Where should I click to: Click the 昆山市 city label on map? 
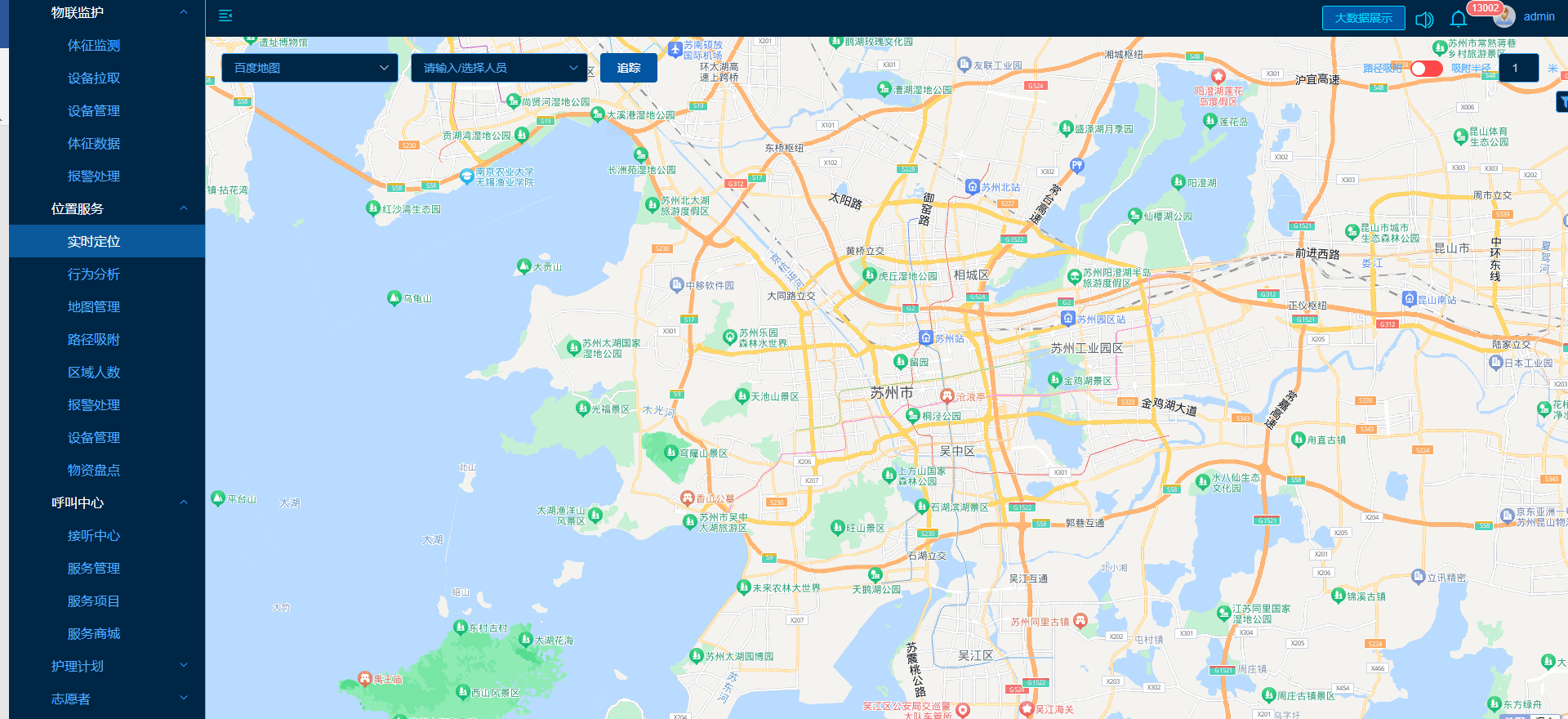(x=1451, y=248)
